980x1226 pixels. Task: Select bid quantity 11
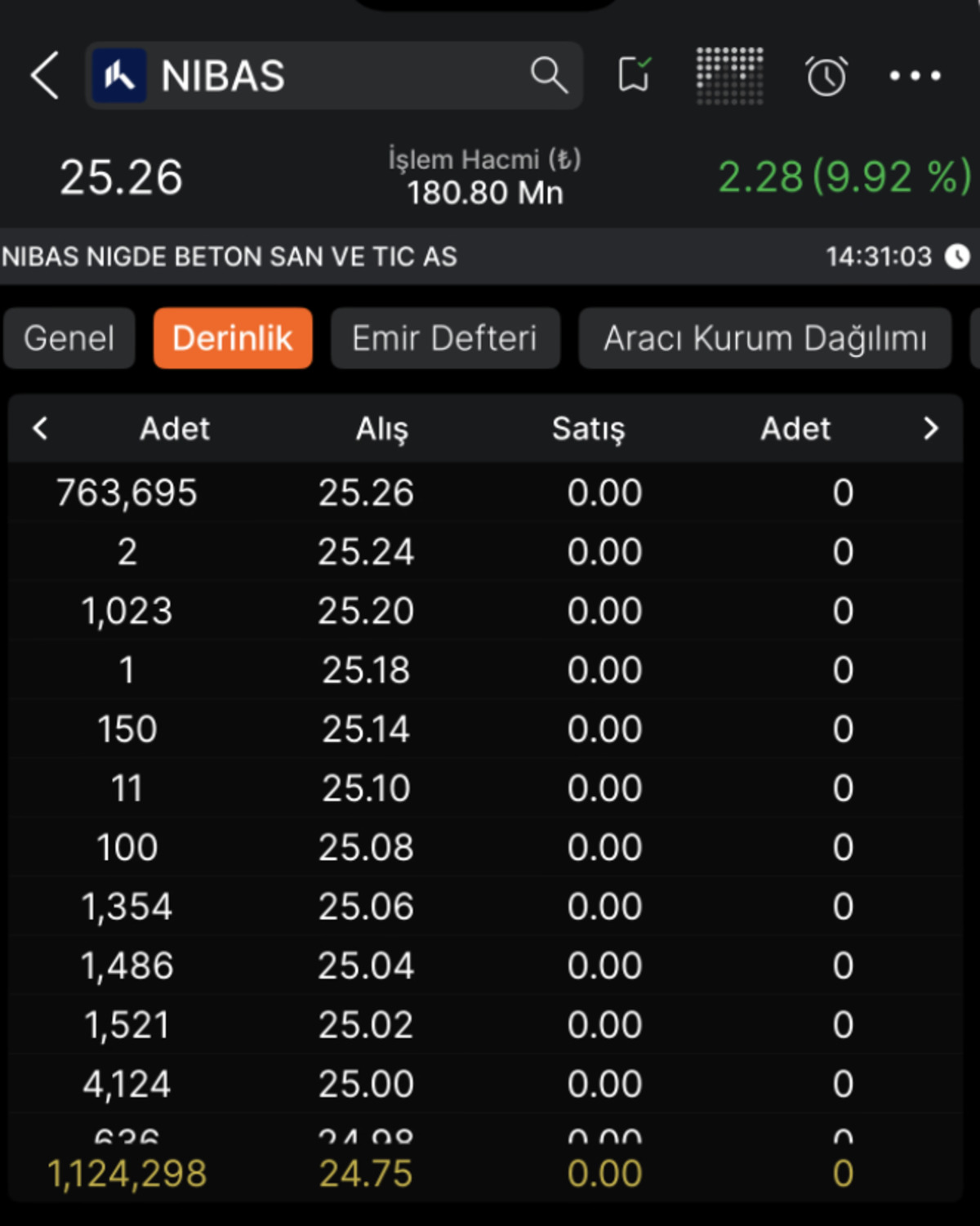(x=127, y=788)
